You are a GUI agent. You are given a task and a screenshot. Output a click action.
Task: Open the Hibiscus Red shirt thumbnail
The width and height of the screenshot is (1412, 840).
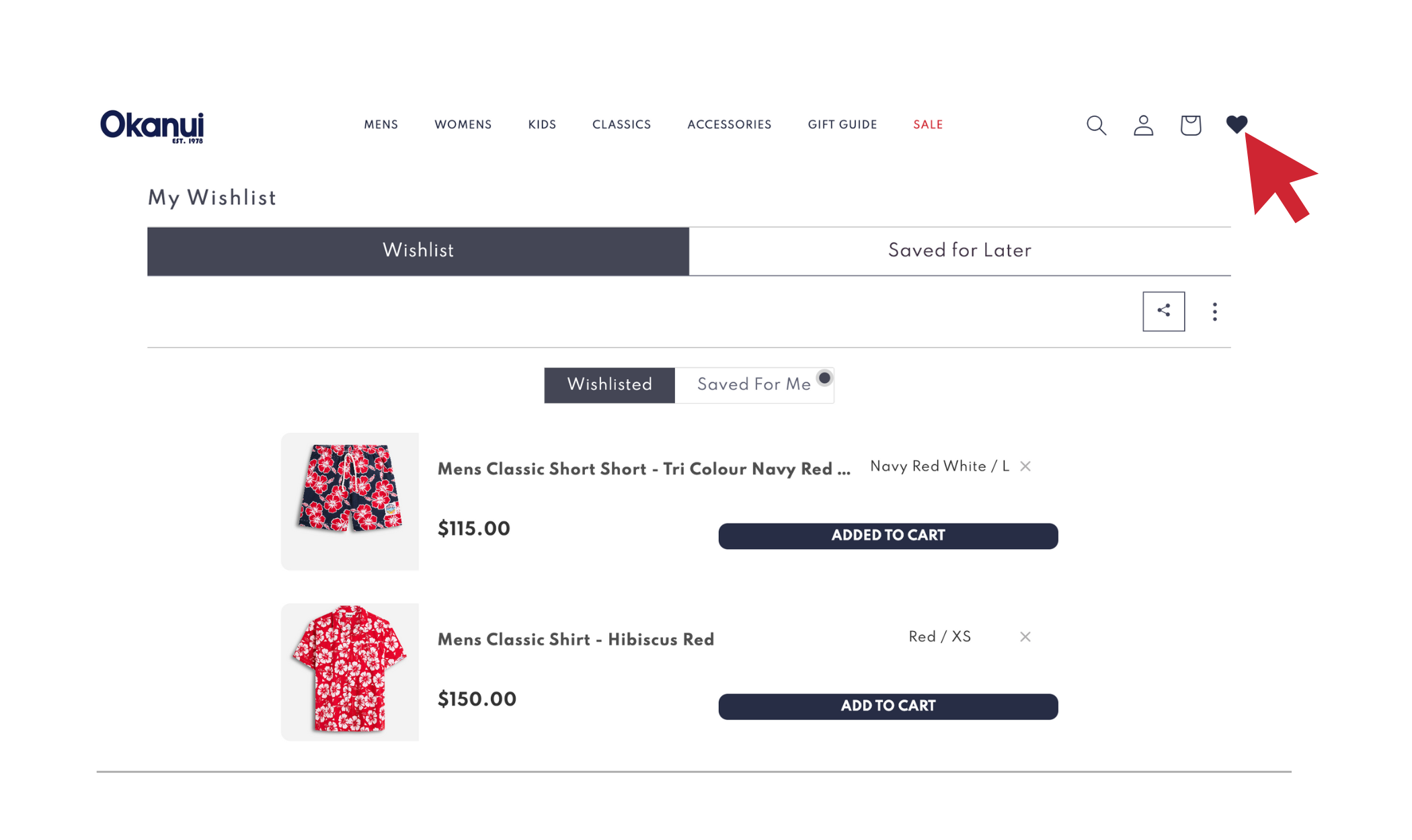[x=350, y=671]
